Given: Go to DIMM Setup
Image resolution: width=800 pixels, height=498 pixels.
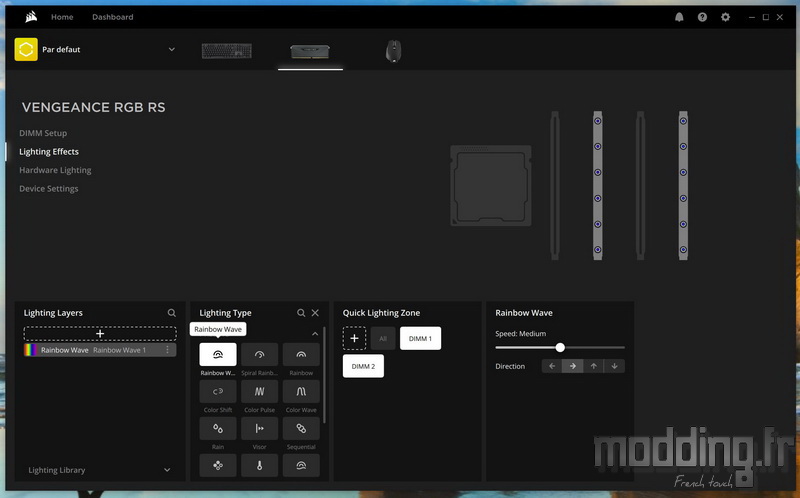Looking at the screenshot, I should click(x=43, y=133).
